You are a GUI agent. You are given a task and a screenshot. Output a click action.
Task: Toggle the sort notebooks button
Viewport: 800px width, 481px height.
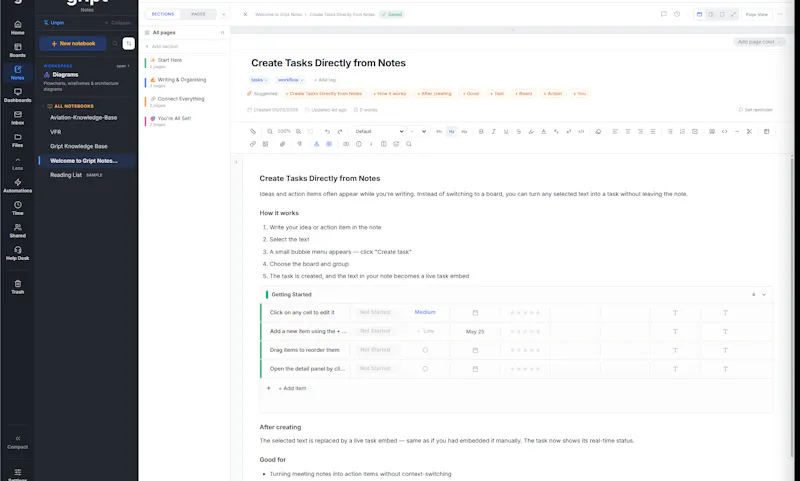129,44
